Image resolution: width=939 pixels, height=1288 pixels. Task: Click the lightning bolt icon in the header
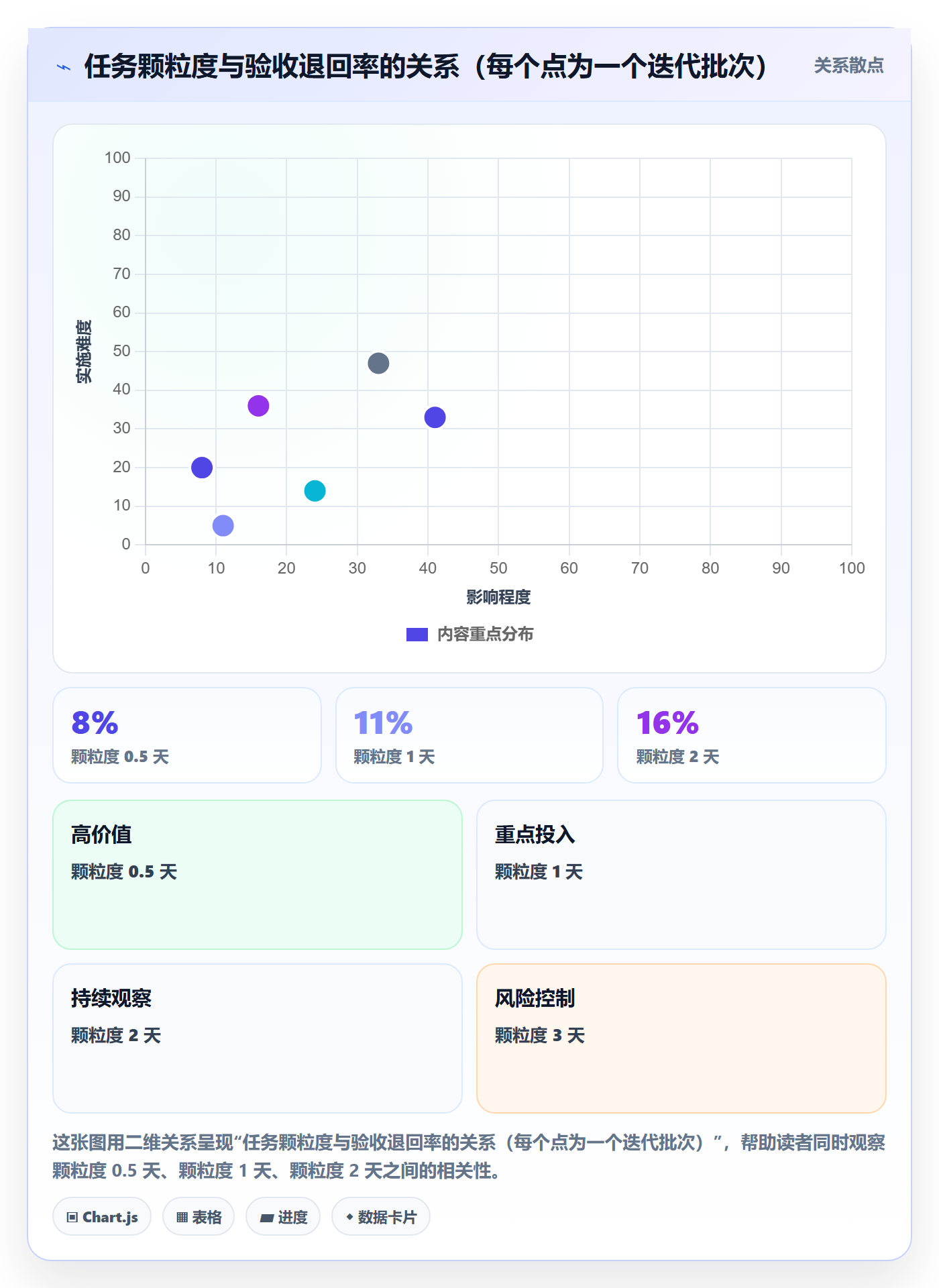[64, 67]
